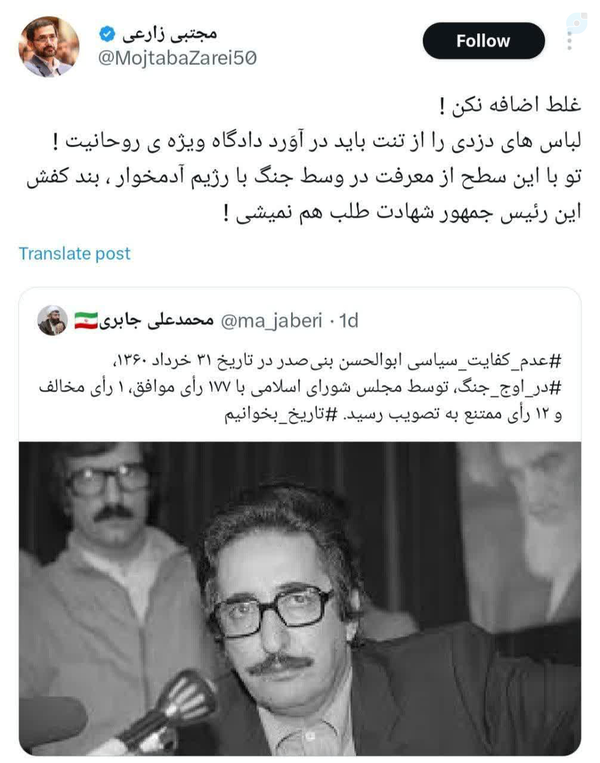Open the three-dot more options menu
The height and width of the screenshot is (763, 600).
pos(569,41)
